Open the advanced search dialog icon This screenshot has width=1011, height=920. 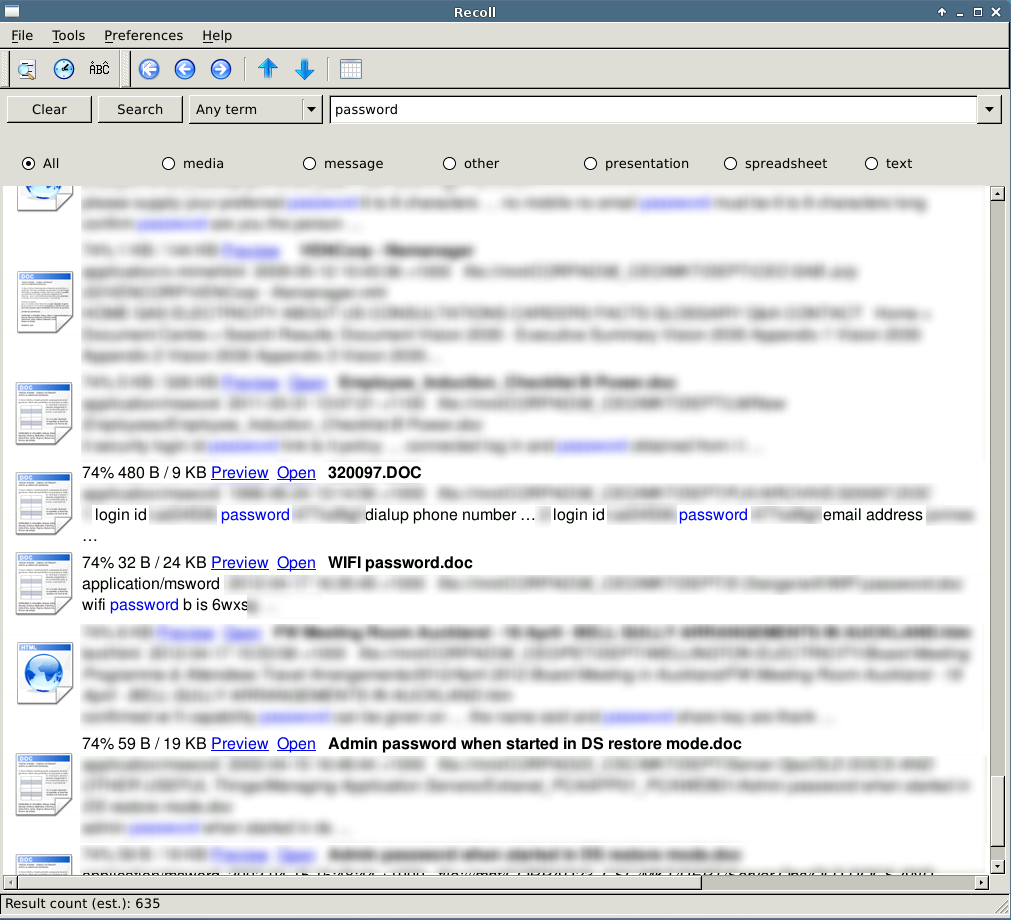click(x=27, y=69)
